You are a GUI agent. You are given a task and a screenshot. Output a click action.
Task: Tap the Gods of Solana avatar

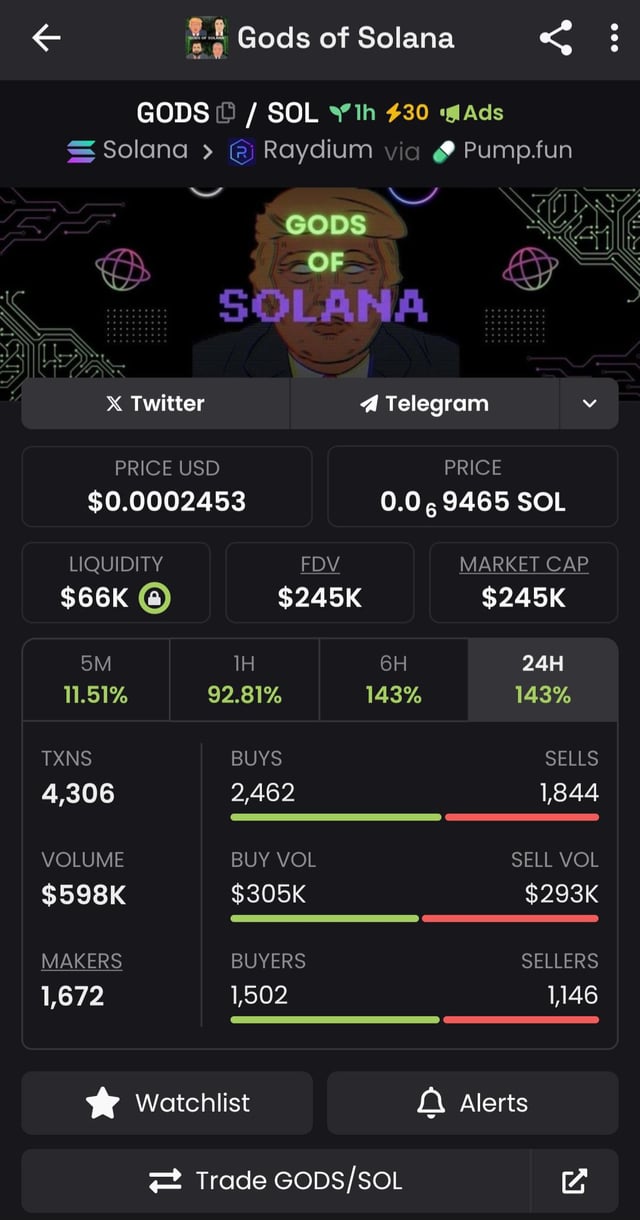tap(207, 39)
